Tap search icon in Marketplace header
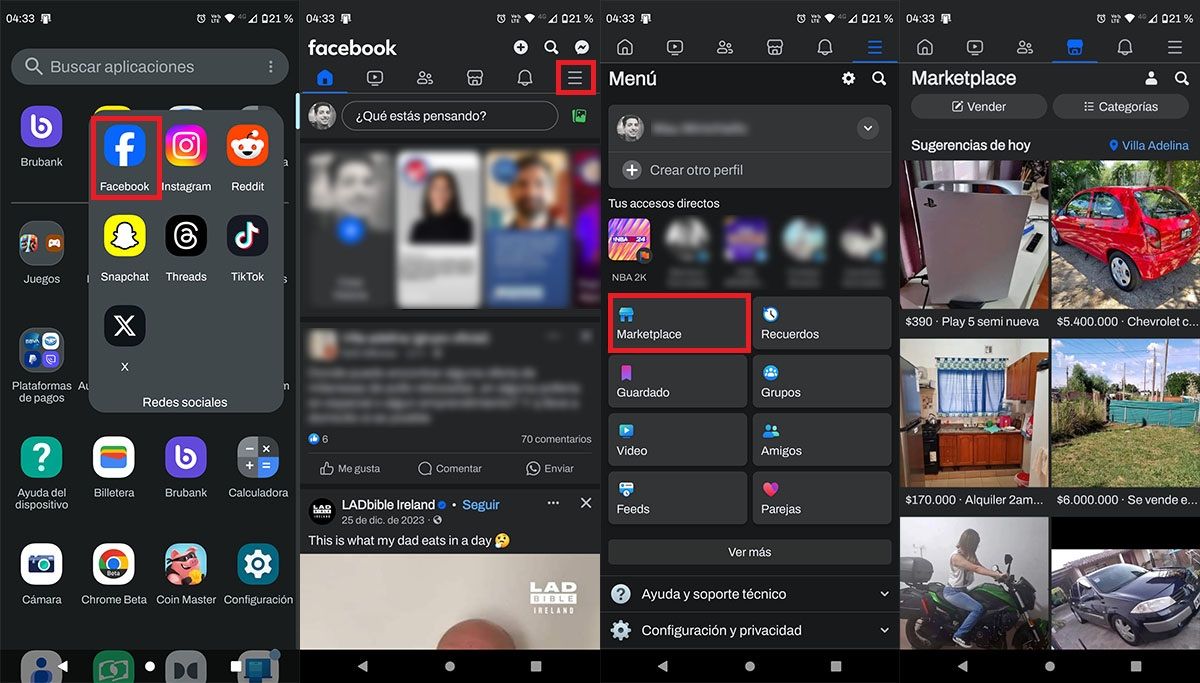 point(1182,78)
